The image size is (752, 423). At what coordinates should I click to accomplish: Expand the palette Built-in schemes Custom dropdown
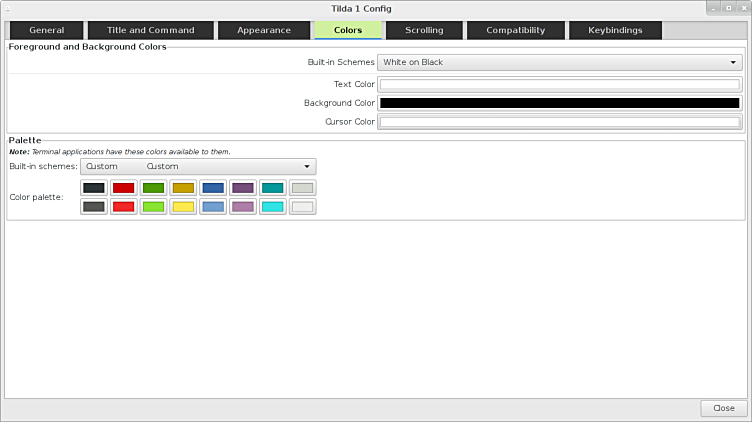pyautogui.click(x=198, y=166)
